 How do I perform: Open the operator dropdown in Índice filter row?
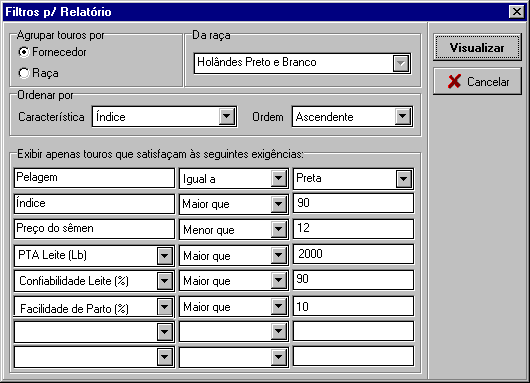(x=279, y=204)
